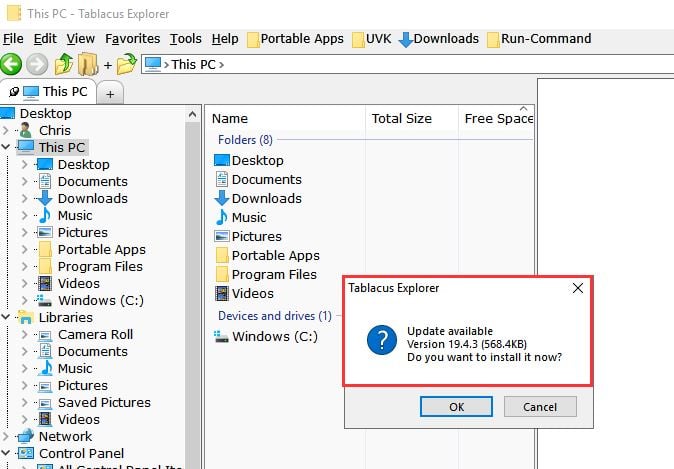The image size is (674, 469).
Task: Select Network in folder tree
Action: pos(65,436)
